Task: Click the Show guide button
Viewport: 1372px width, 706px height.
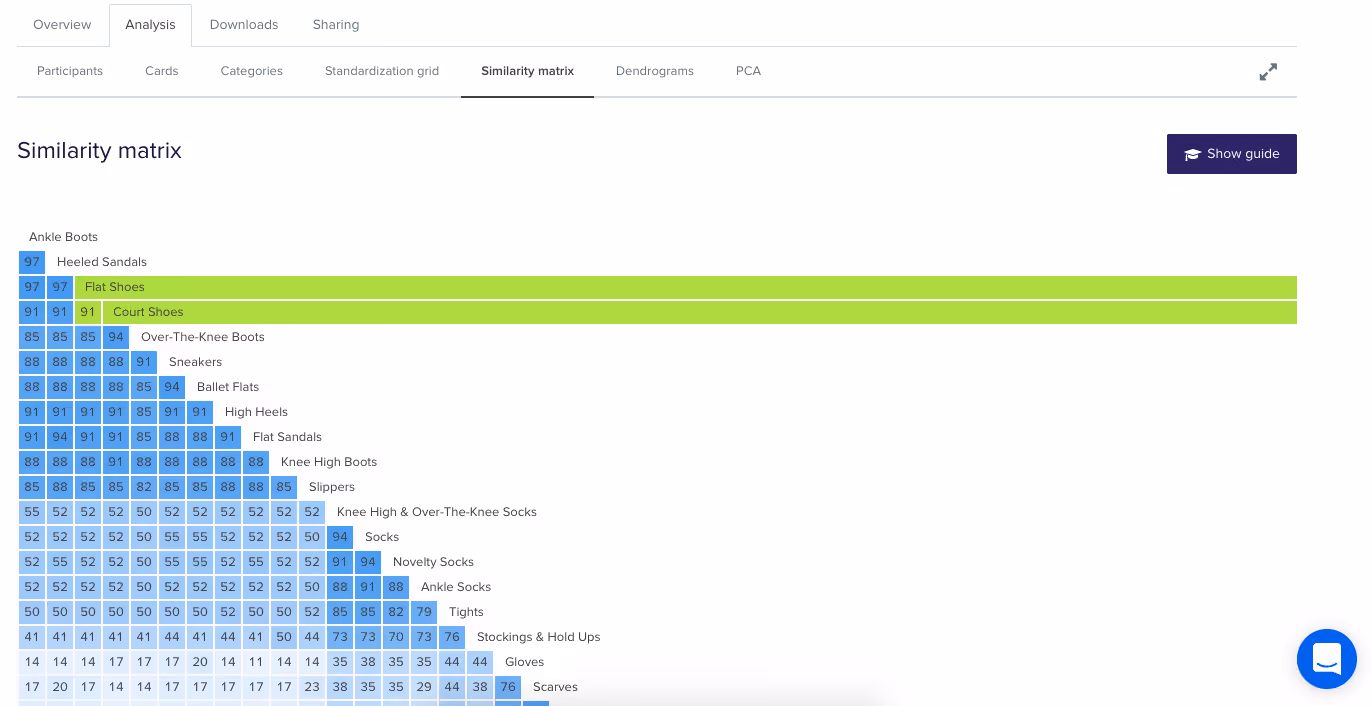Action: click(x=1232, y=154)
